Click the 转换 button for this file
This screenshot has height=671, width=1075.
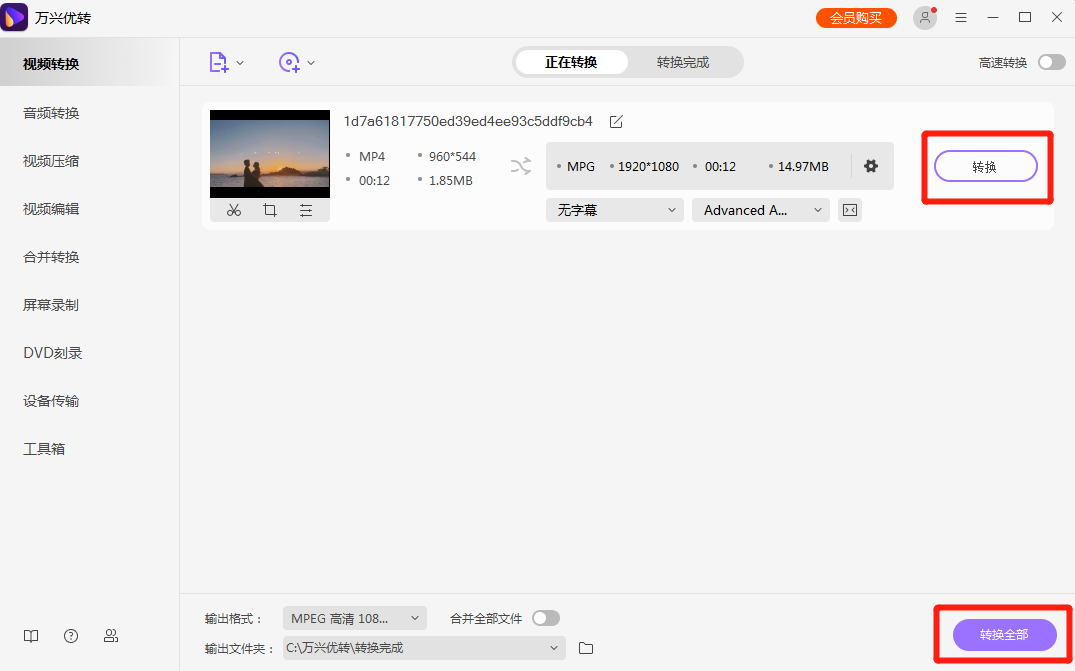pyautogui.click(x=986, y=166)
